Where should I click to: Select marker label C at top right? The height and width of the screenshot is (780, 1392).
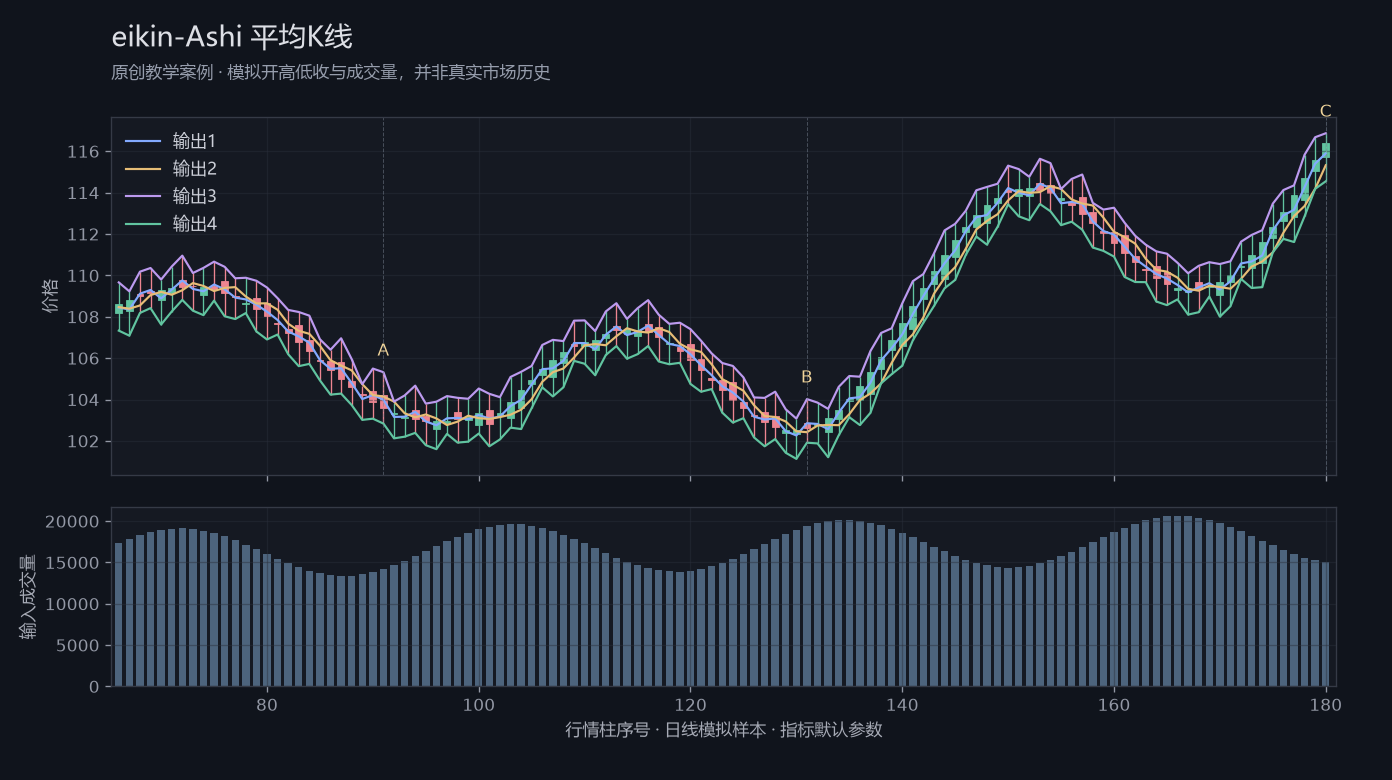1326,111
